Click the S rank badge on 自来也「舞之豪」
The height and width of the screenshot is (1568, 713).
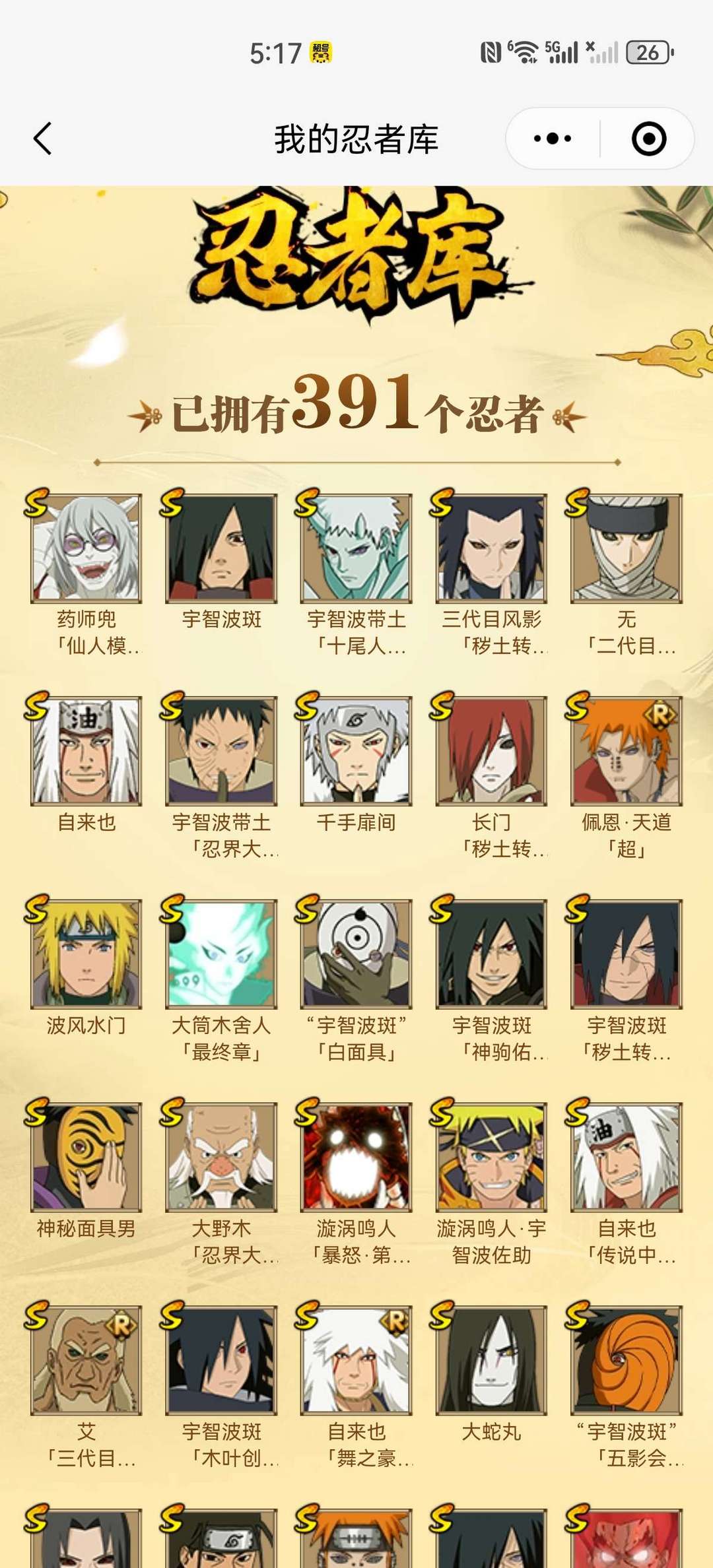(307, 1314)
